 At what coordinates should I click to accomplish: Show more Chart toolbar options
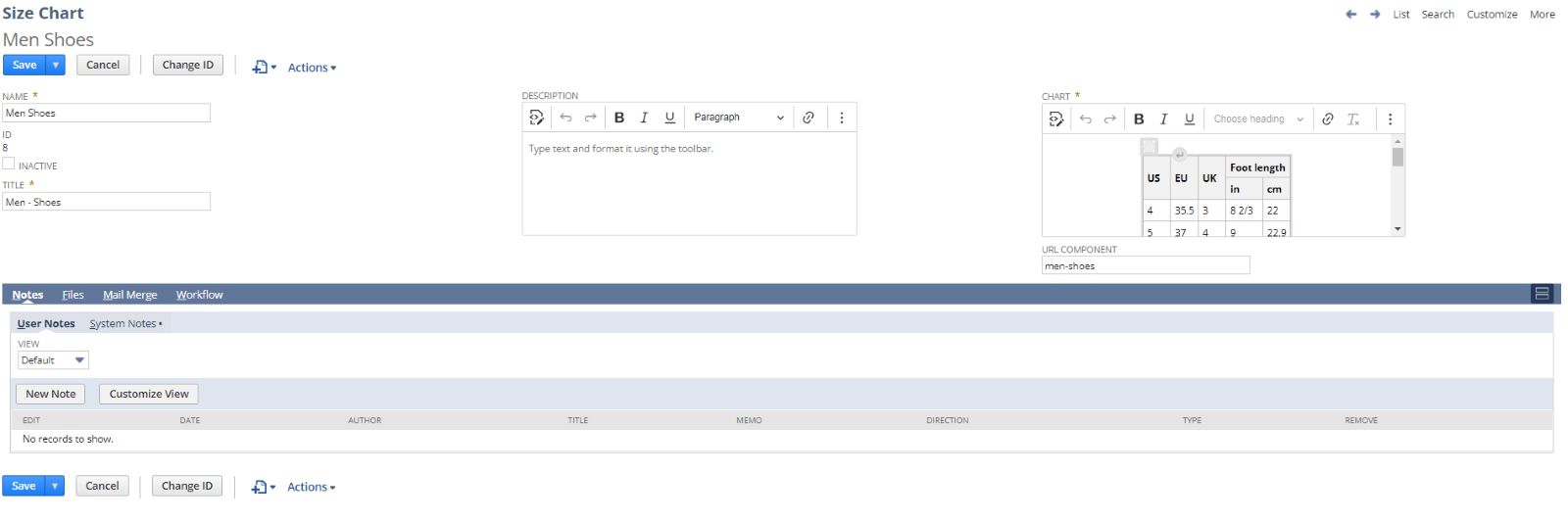click(x=1390, y=119)
